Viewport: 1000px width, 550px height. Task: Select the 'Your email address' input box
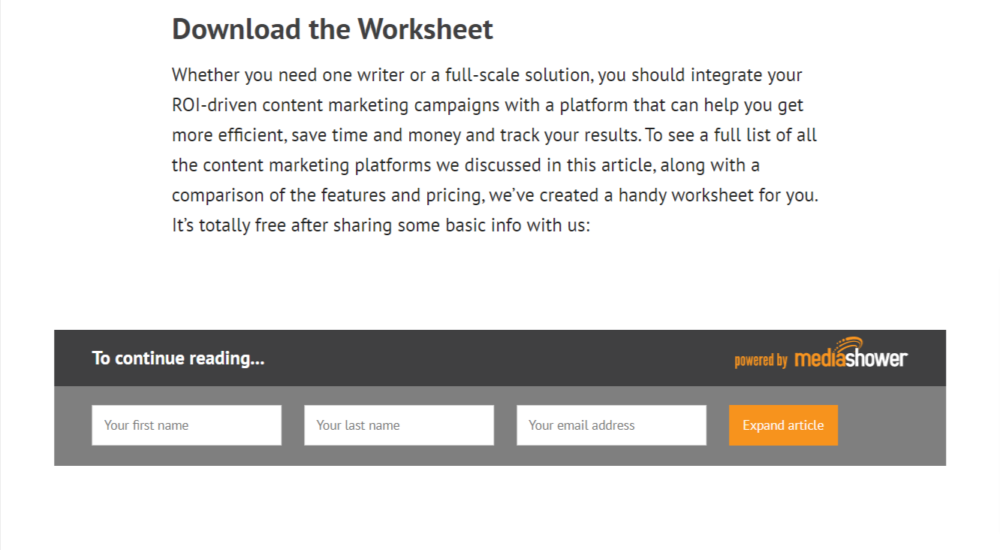pyautogui.click(x=611, y=425)
